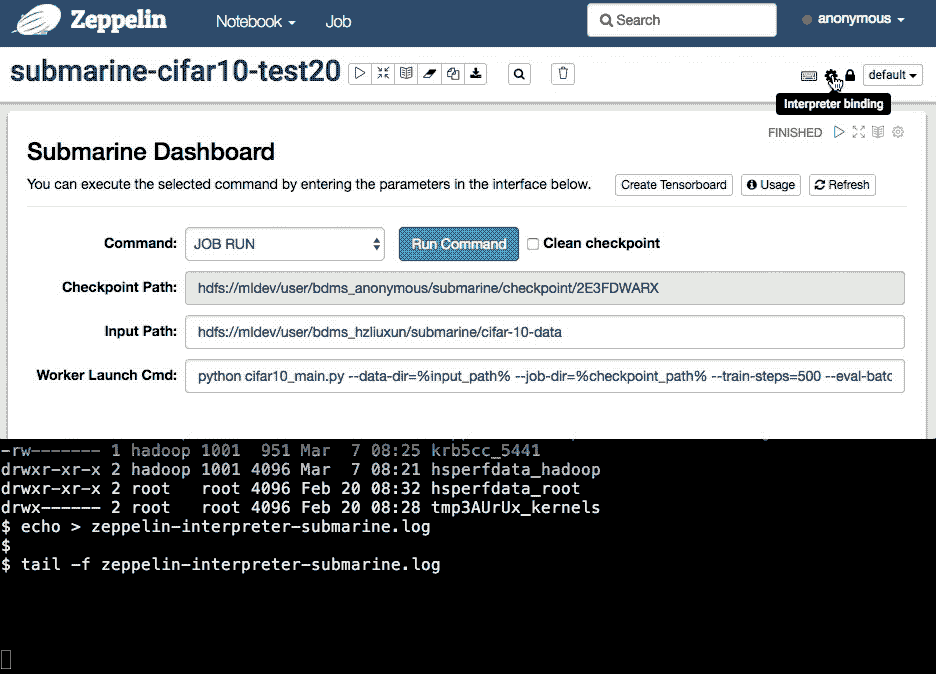Toggle paragraph output book icon
This screenshot has height=674, width=936.
pyautogui.click(x=878, y=132)
